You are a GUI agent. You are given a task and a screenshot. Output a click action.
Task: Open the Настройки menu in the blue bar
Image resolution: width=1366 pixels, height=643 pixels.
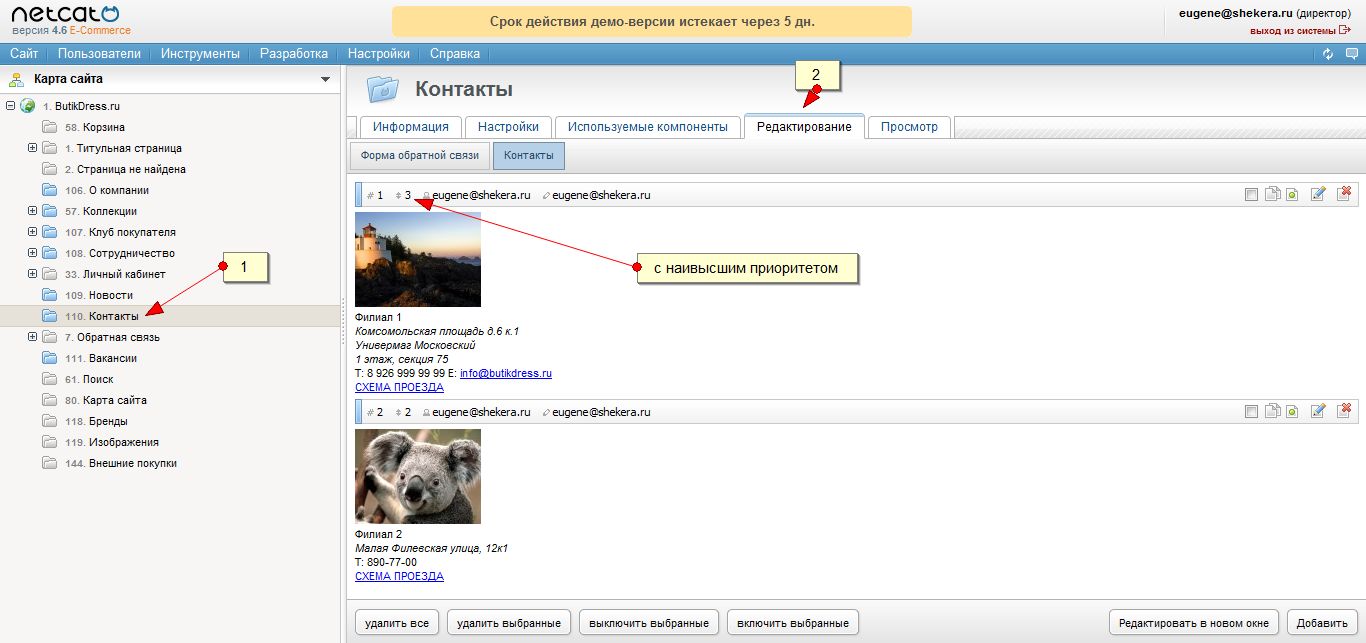pyautogui.click(x=379, y=54)
